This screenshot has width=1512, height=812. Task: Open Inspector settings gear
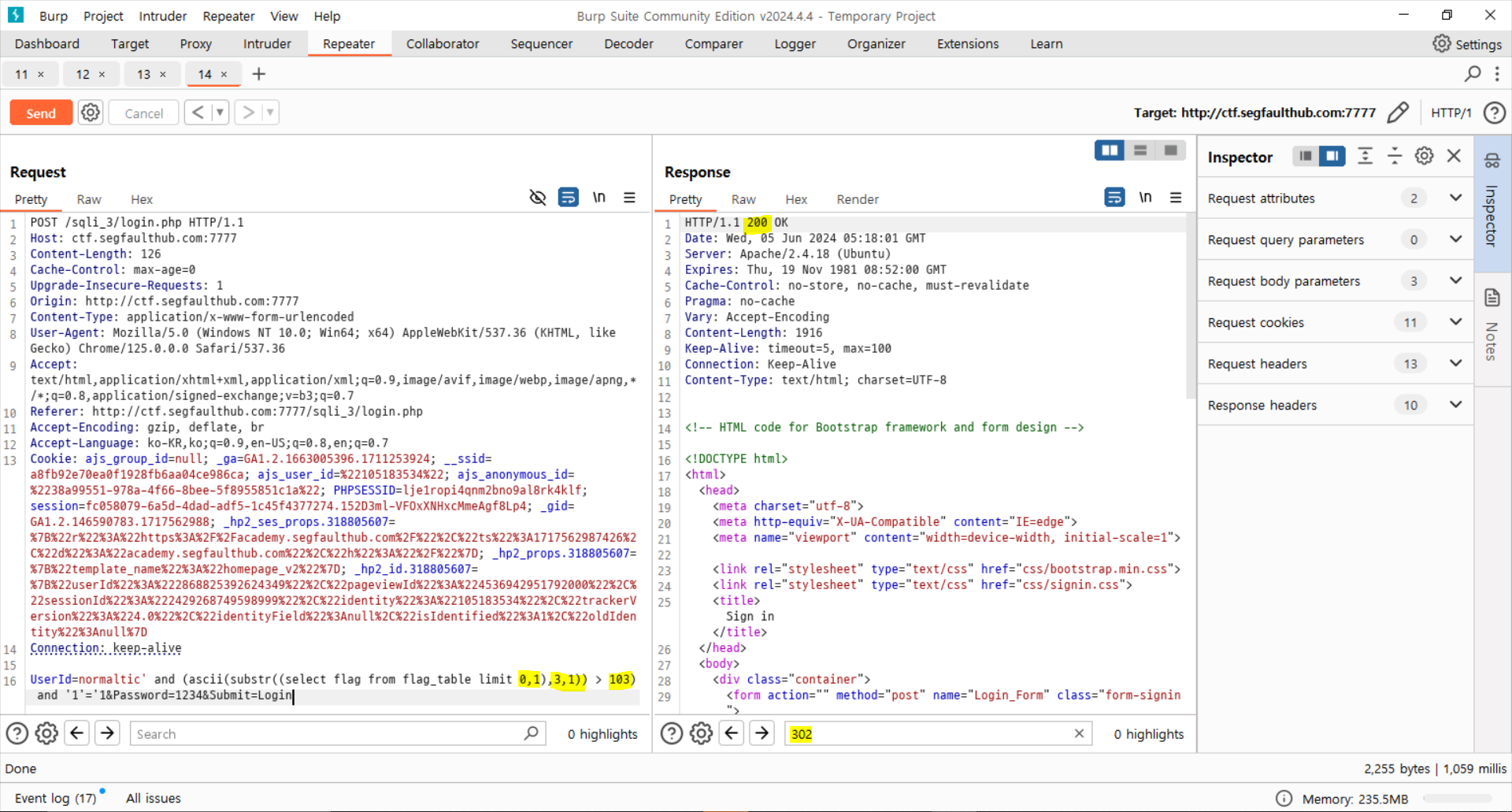[x=1424, y=156]
